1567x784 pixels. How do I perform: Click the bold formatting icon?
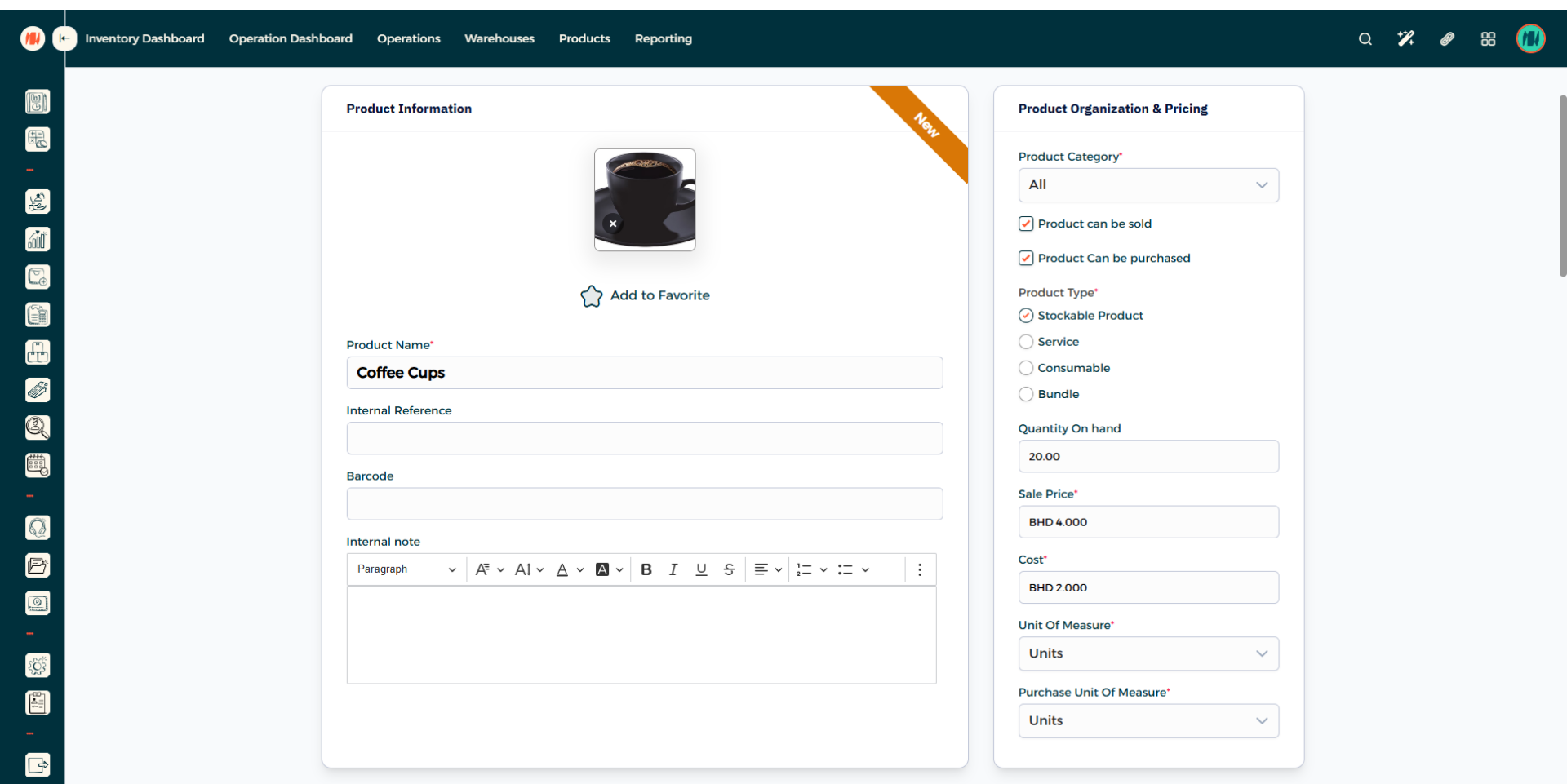[x=646, y=569]
